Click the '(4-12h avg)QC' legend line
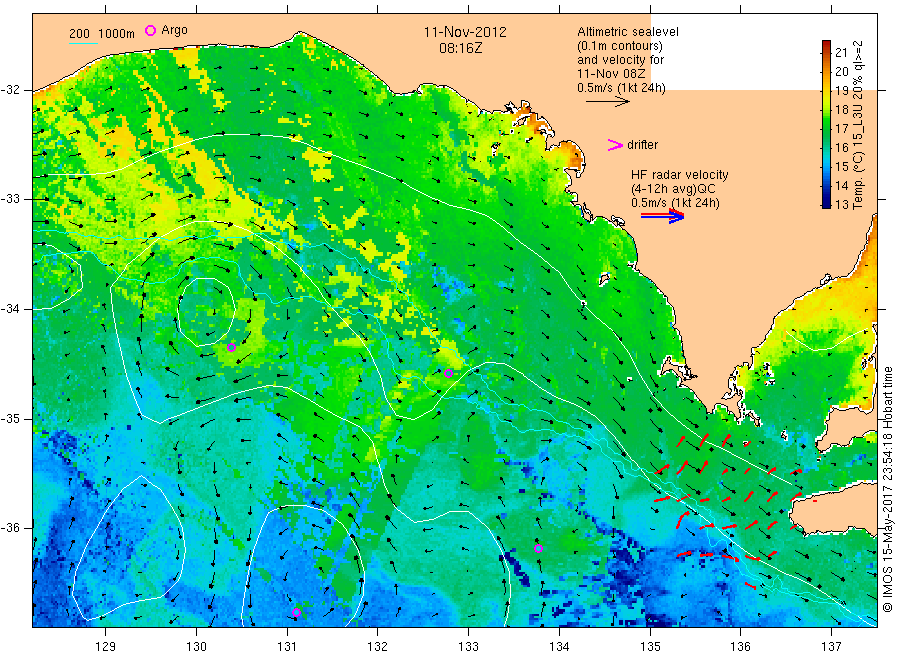 [x=673, y=189]
